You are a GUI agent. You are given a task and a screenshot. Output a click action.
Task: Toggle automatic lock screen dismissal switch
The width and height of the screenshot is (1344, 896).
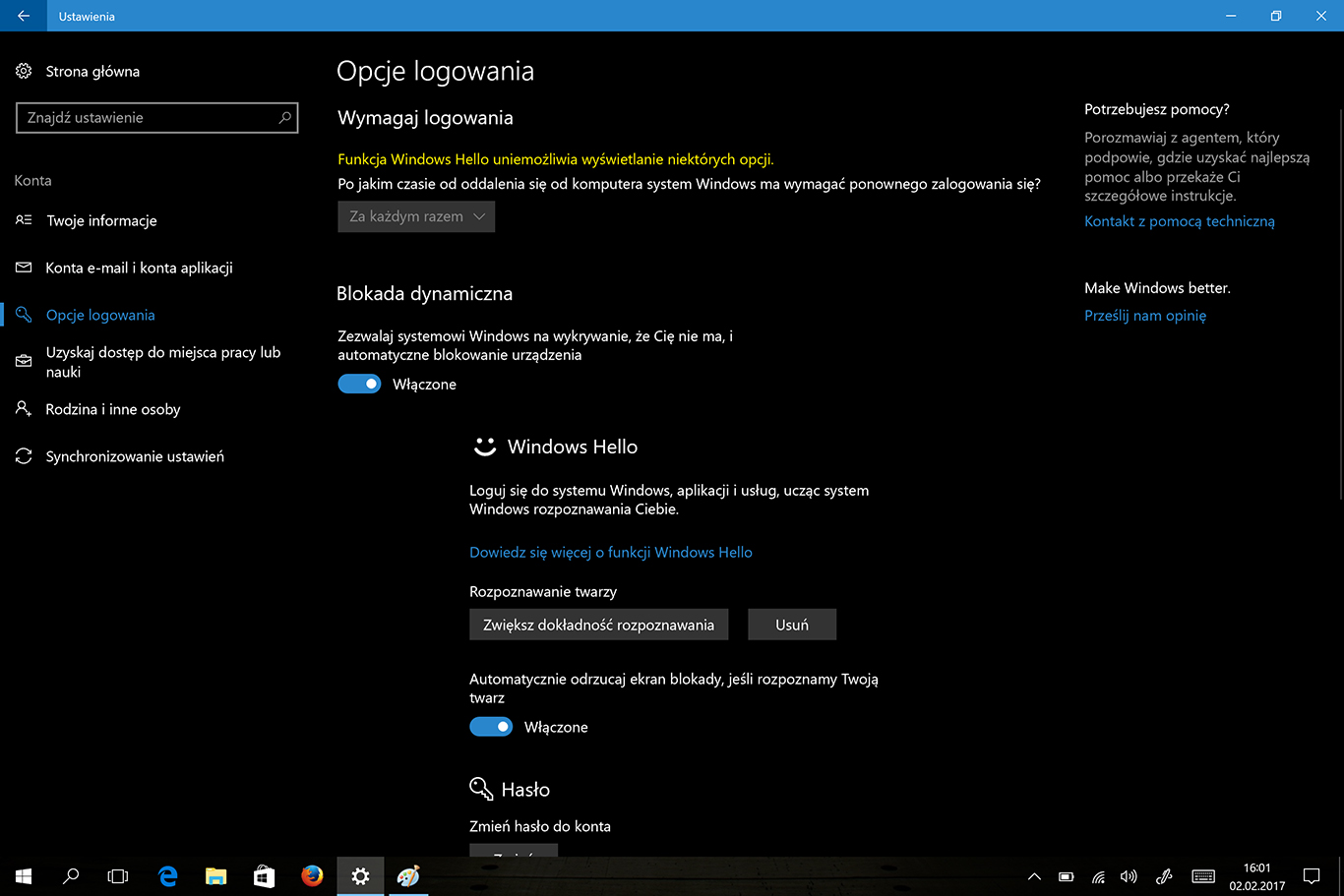pyautogui.click(x=491, y=727)
